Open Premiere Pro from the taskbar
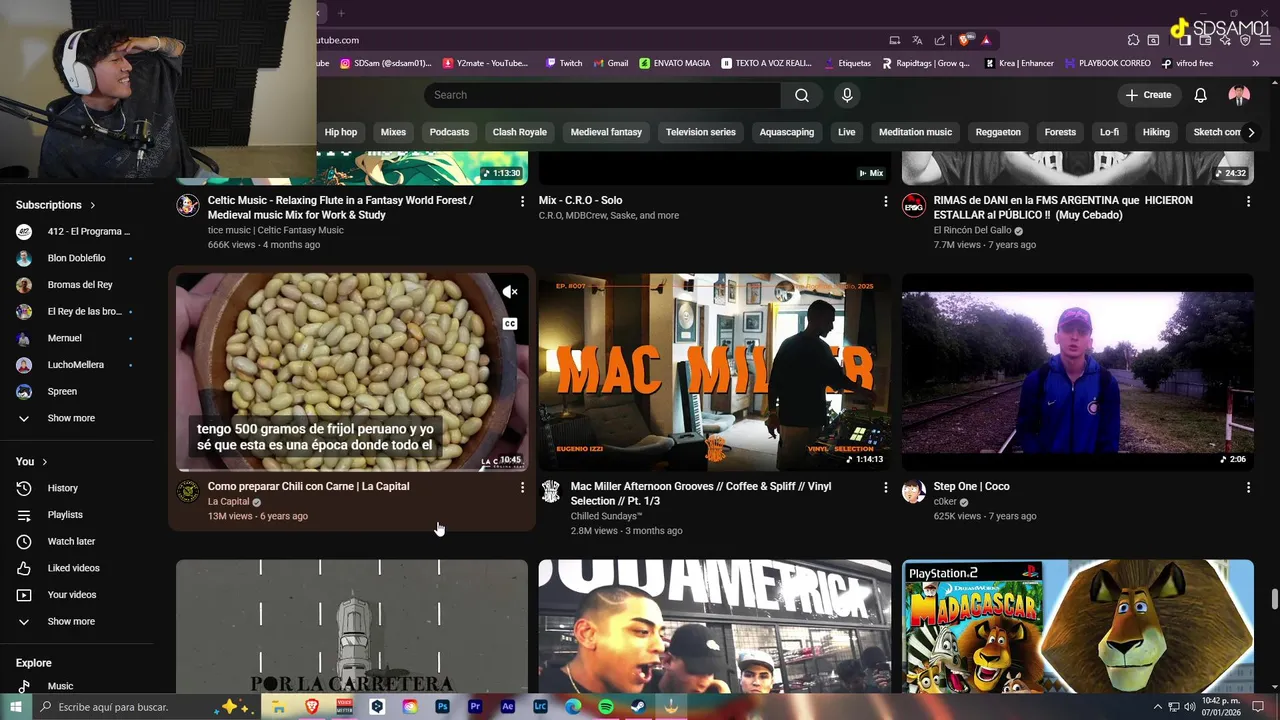This screenshot has width=1280, height=720. click(475, 706)
